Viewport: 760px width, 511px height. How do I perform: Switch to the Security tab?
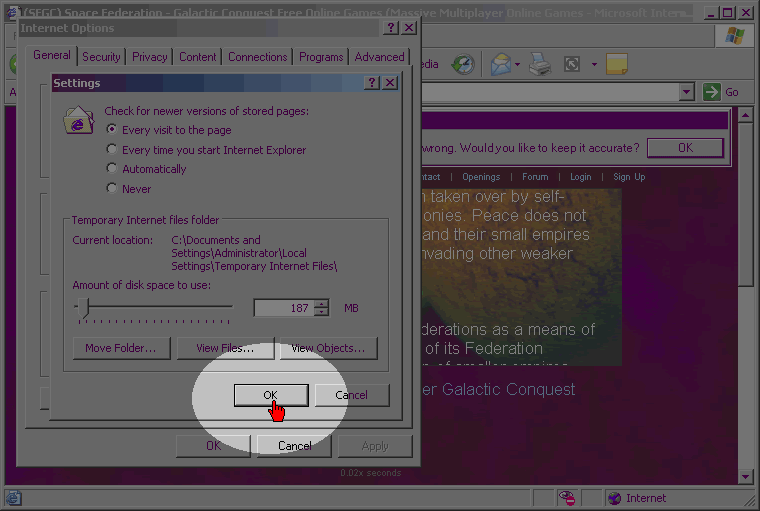click(101, 57)
